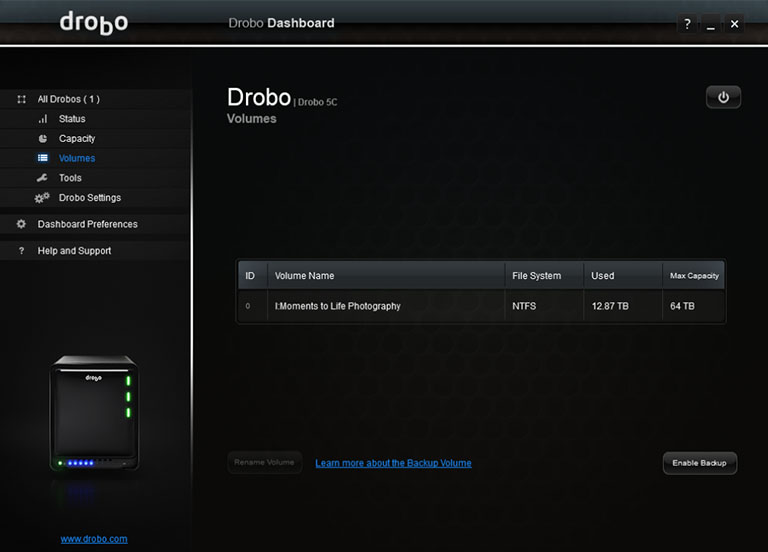Click the All Drobos grid icon
Viewport: 768px width, 552px height.
pos(22,99)
